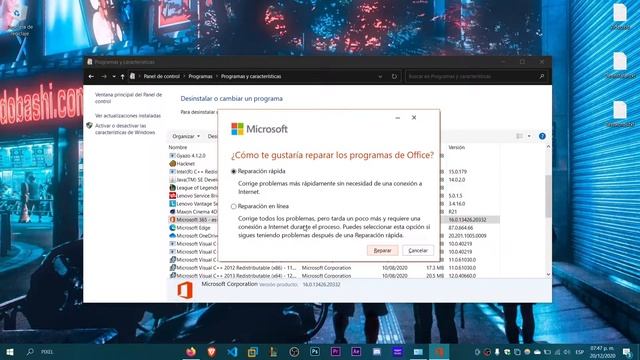Select League of Legends entry
The width and height of the screenshot is (640, 360).
[197, 188]
